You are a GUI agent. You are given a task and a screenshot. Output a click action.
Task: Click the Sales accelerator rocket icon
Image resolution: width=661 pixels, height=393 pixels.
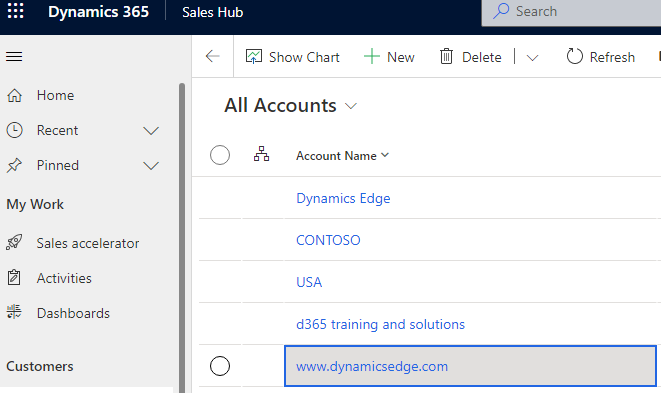tap(14, 242)
